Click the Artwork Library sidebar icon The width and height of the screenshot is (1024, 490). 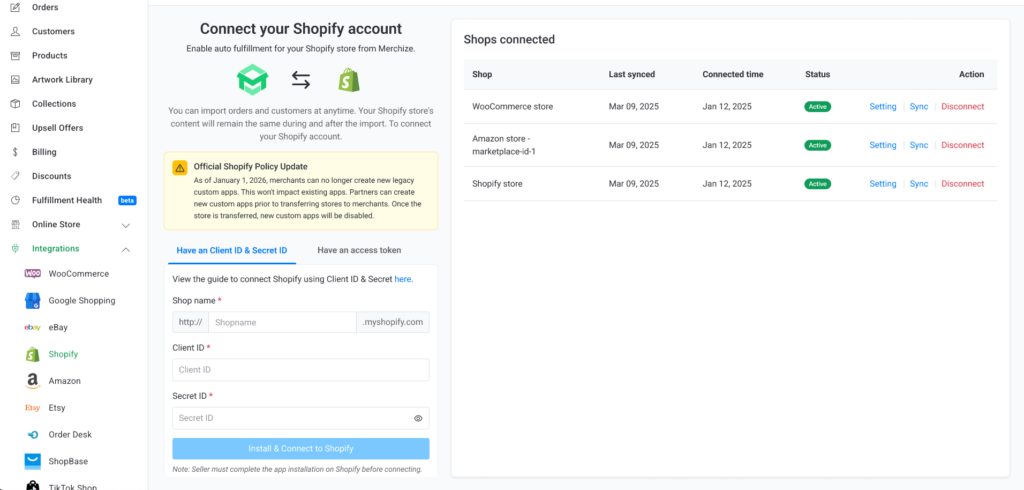coord(14,80)
